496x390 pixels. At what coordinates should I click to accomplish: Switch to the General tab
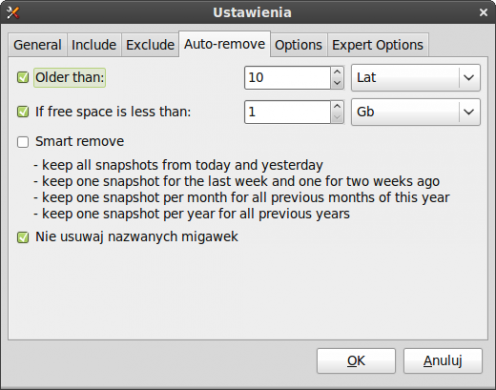[38, 45]
